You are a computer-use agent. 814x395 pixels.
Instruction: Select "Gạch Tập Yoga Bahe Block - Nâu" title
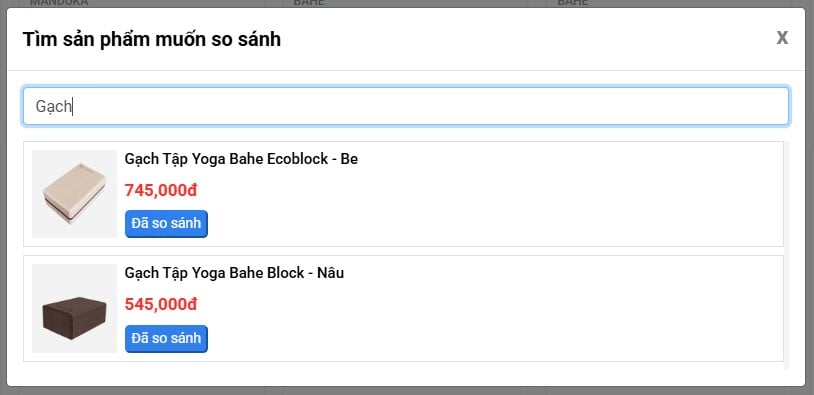click(x=234, y=273)
